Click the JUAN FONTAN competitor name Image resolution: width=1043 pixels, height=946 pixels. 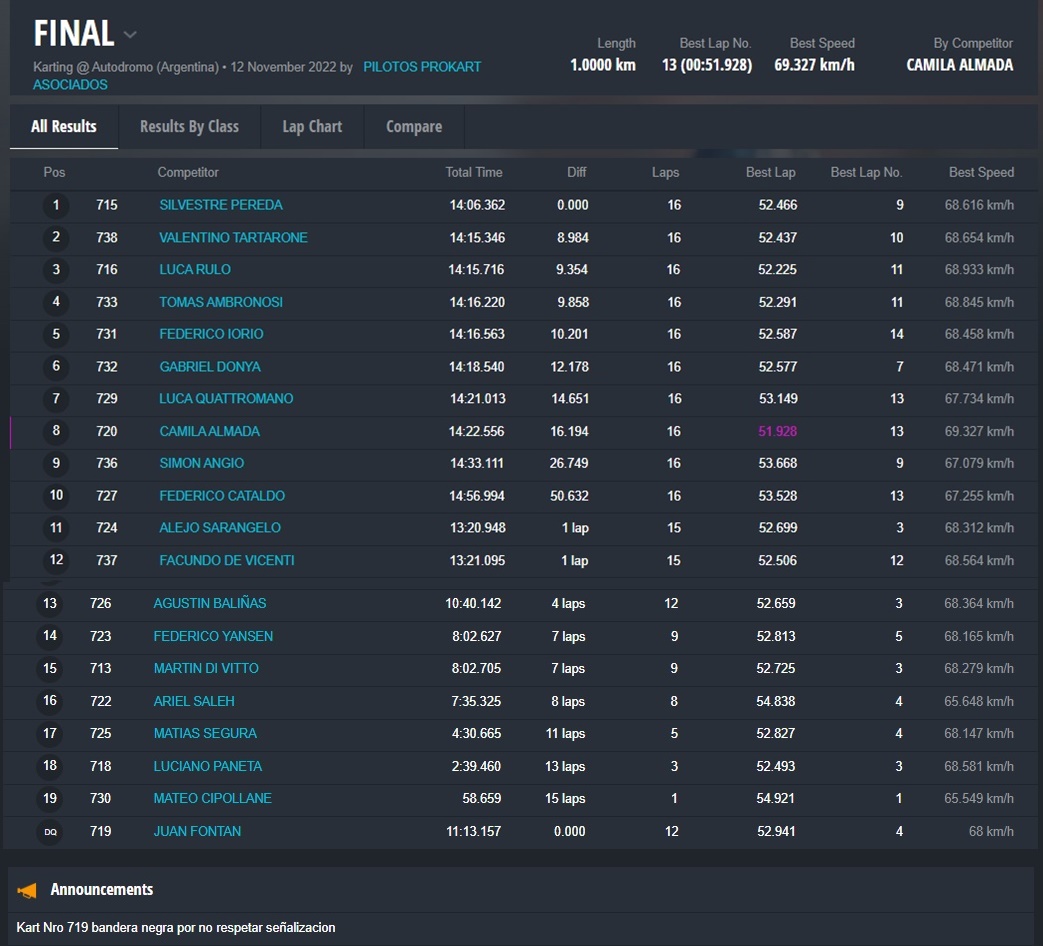(197, 831)
